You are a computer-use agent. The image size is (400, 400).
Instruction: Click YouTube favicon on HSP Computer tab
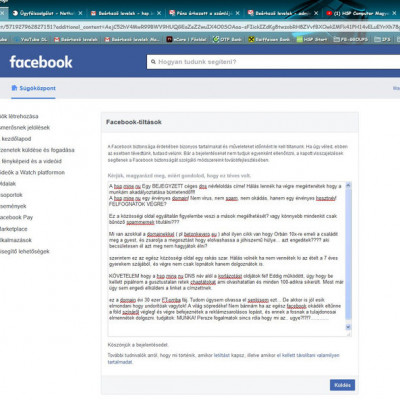(x=329, y=13)
